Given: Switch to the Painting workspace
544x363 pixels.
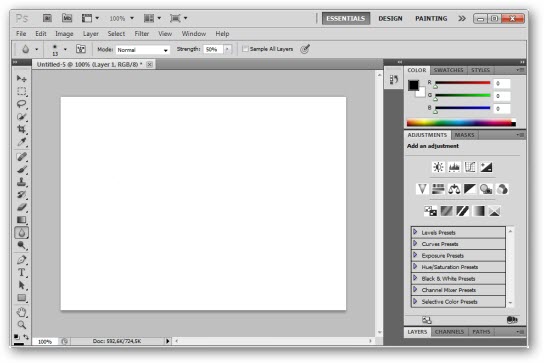Looking at the screenshot, I should tap(431, 18).
